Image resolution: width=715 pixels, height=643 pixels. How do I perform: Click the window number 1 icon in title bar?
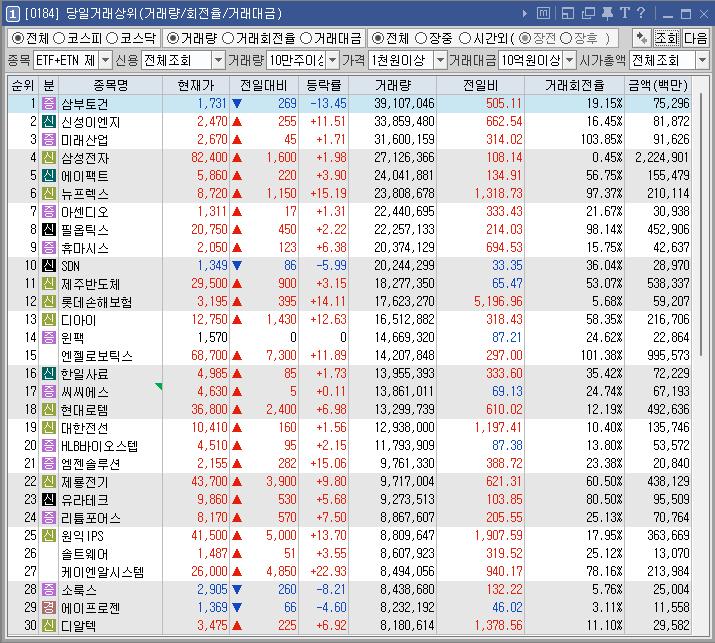pos(13,14)
